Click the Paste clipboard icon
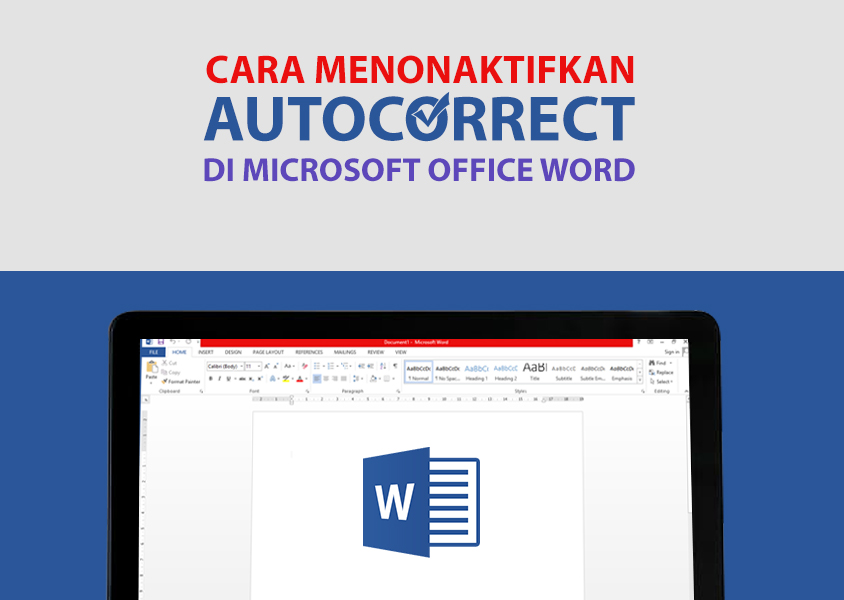The width and height of the screenshot is (844, 600). pos(152,367)
